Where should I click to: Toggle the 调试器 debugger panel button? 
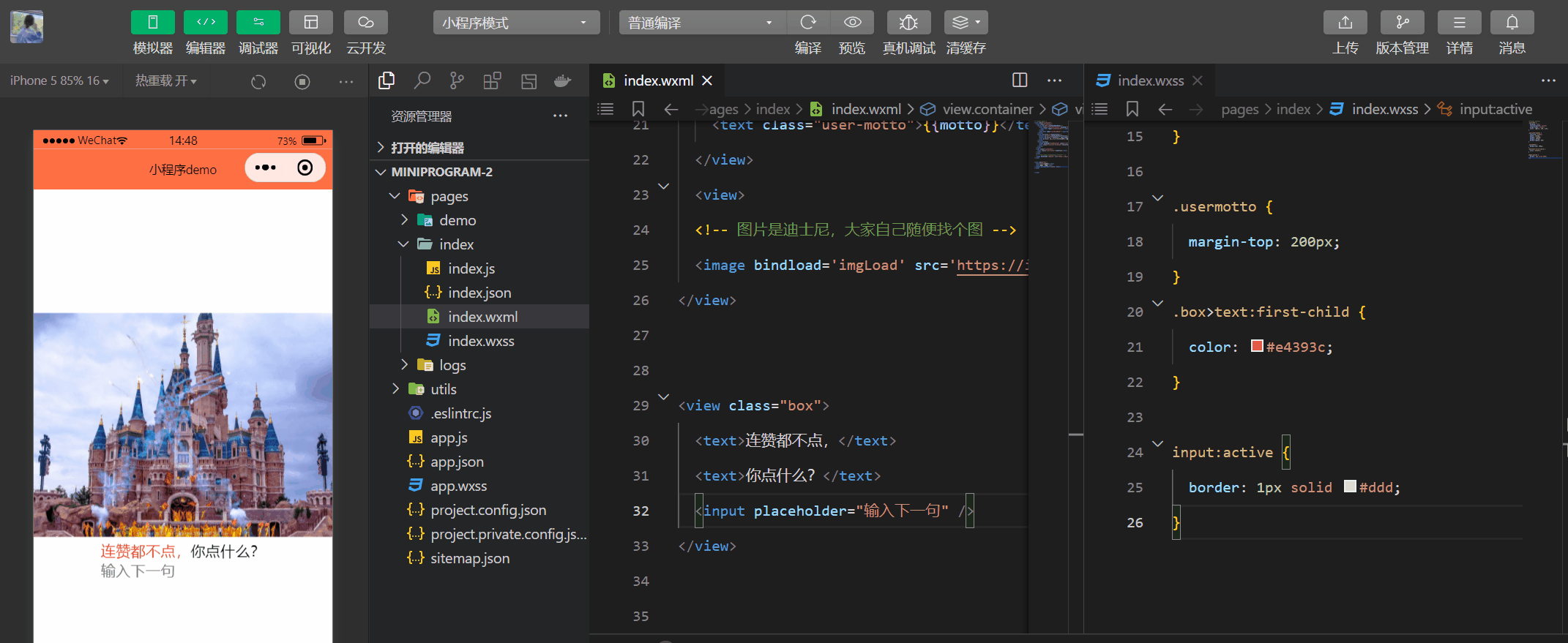258,23
